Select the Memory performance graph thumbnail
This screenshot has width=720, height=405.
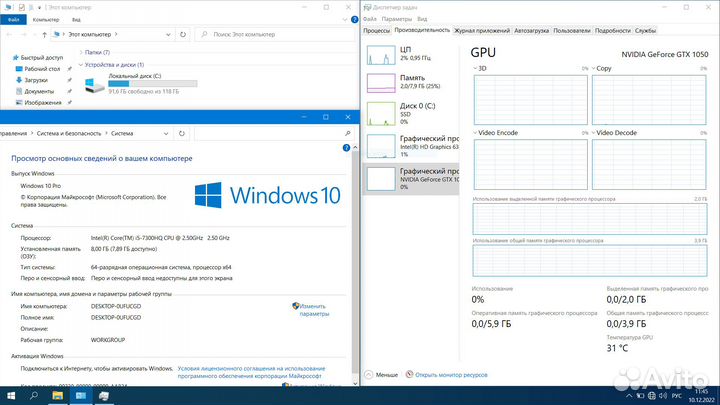[x=381, y=83]
